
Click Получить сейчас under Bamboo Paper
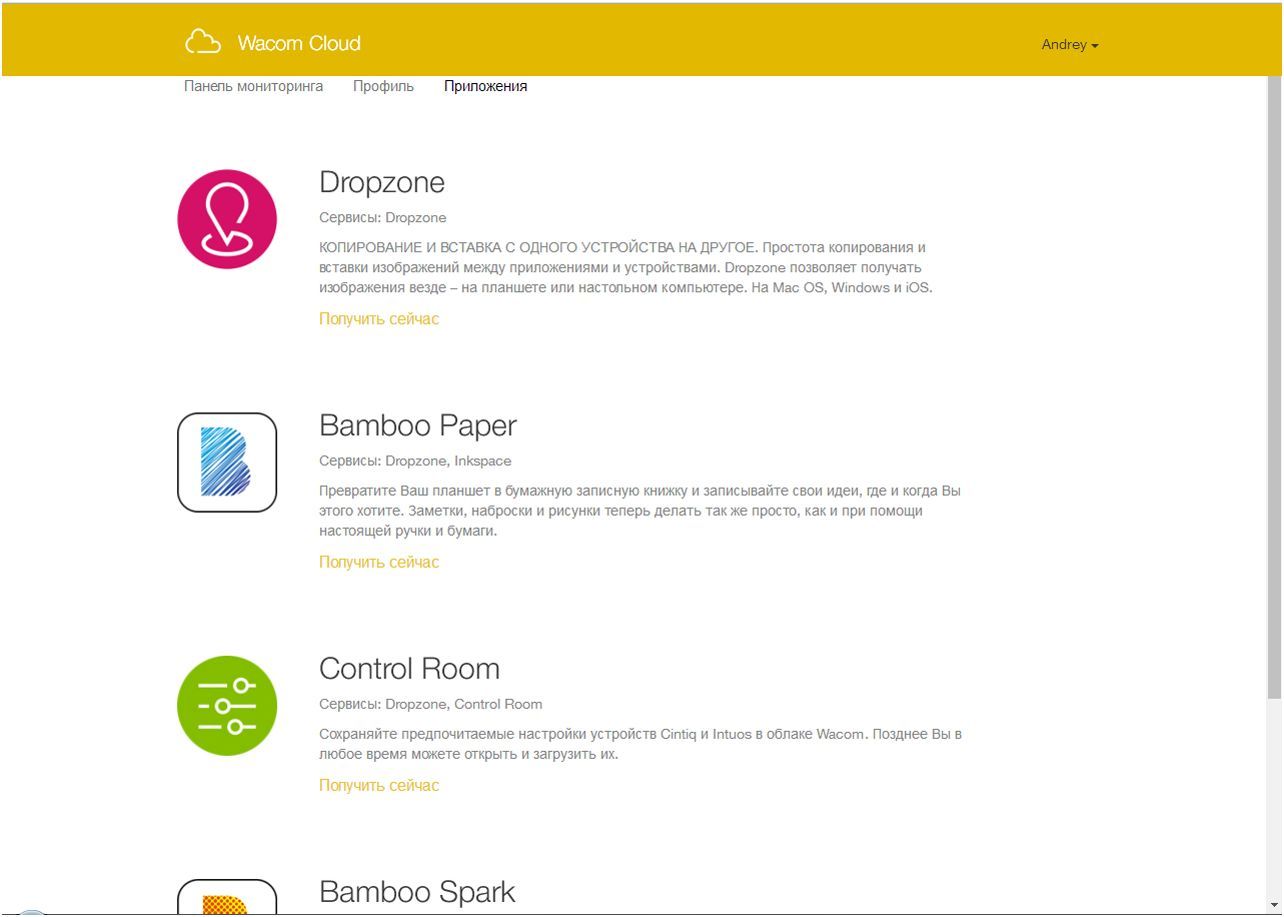coord(379,562)
